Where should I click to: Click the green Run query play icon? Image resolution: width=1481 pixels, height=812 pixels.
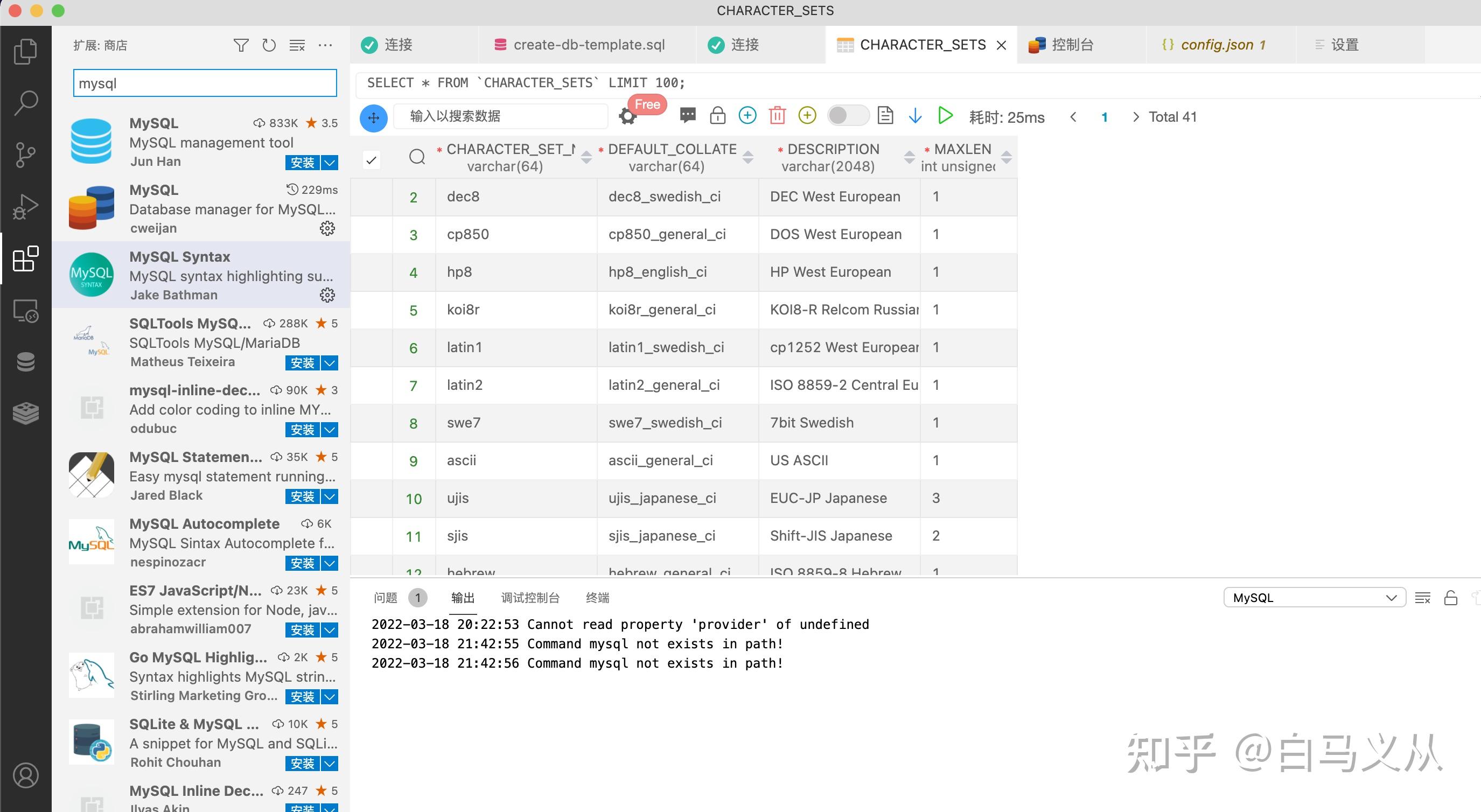tap(945, 116)
